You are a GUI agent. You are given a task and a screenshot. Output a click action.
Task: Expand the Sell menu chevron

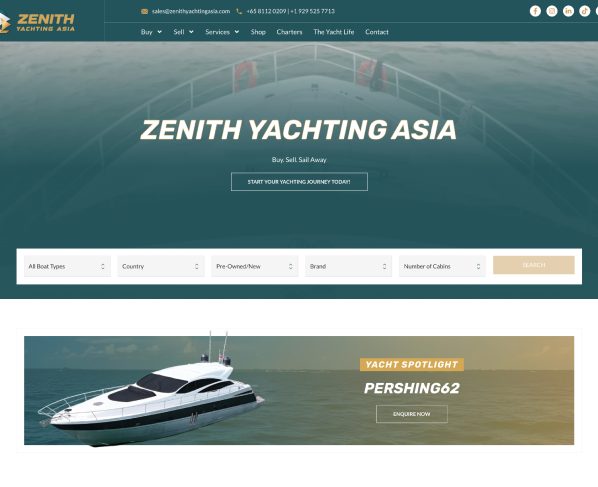[x=191, y=32]
